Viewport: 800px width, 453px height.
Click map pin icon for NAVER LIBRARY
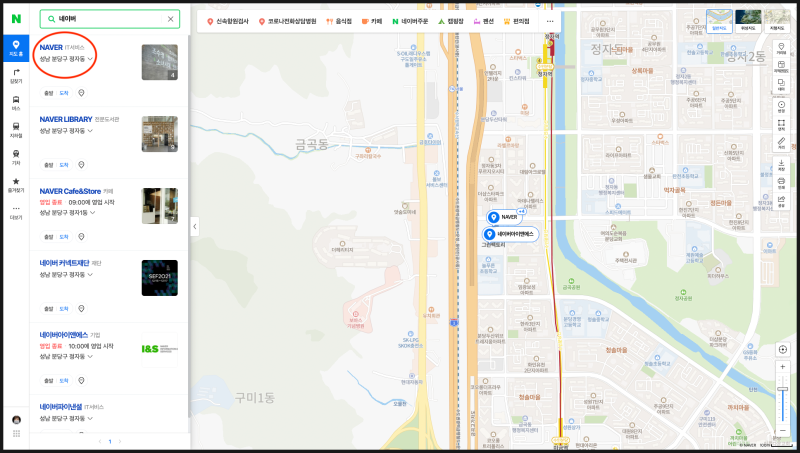[81, 165]
